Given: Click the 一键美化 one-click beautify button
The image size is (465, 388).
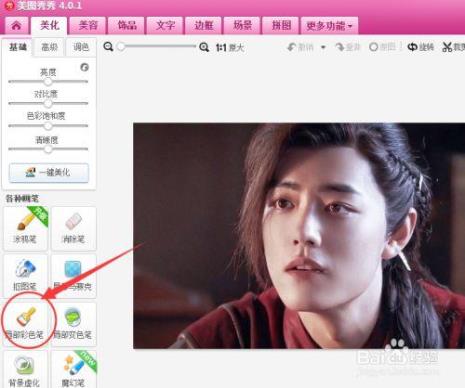Looking at the screenshot, I should click(x=49, y=173).
